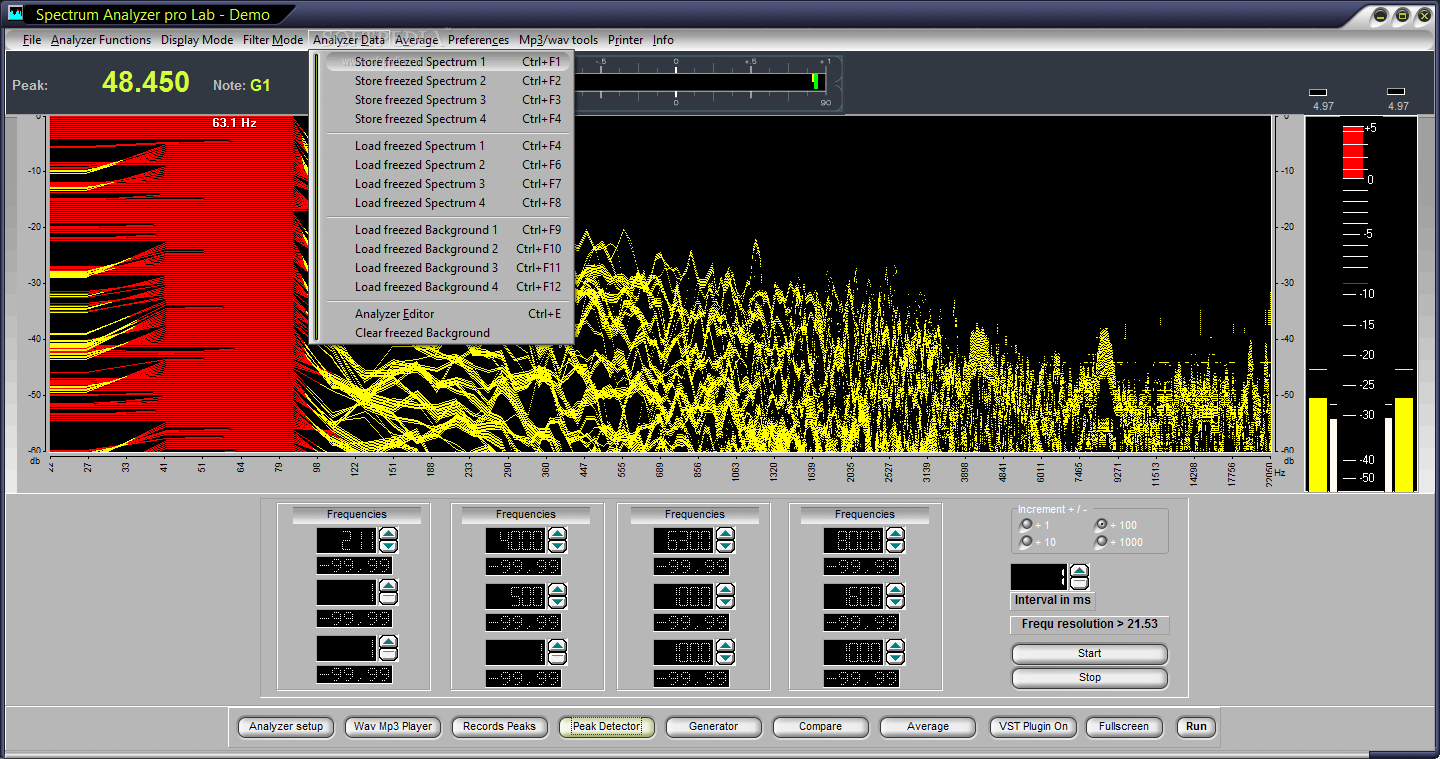Increase the 8000 frequency with up arrow
The width and height of the screenshot is (1440, 759).
point(896,534)
